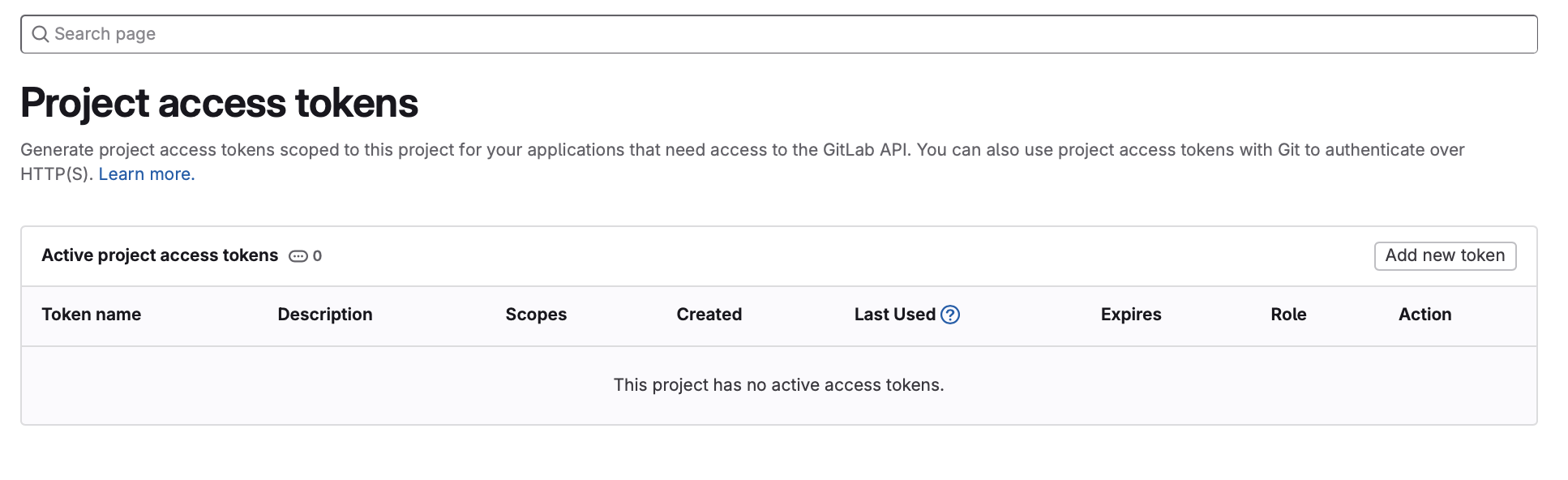Click the Scopes column header
This screenshot has height=480, width=1568.
point(536,315)
